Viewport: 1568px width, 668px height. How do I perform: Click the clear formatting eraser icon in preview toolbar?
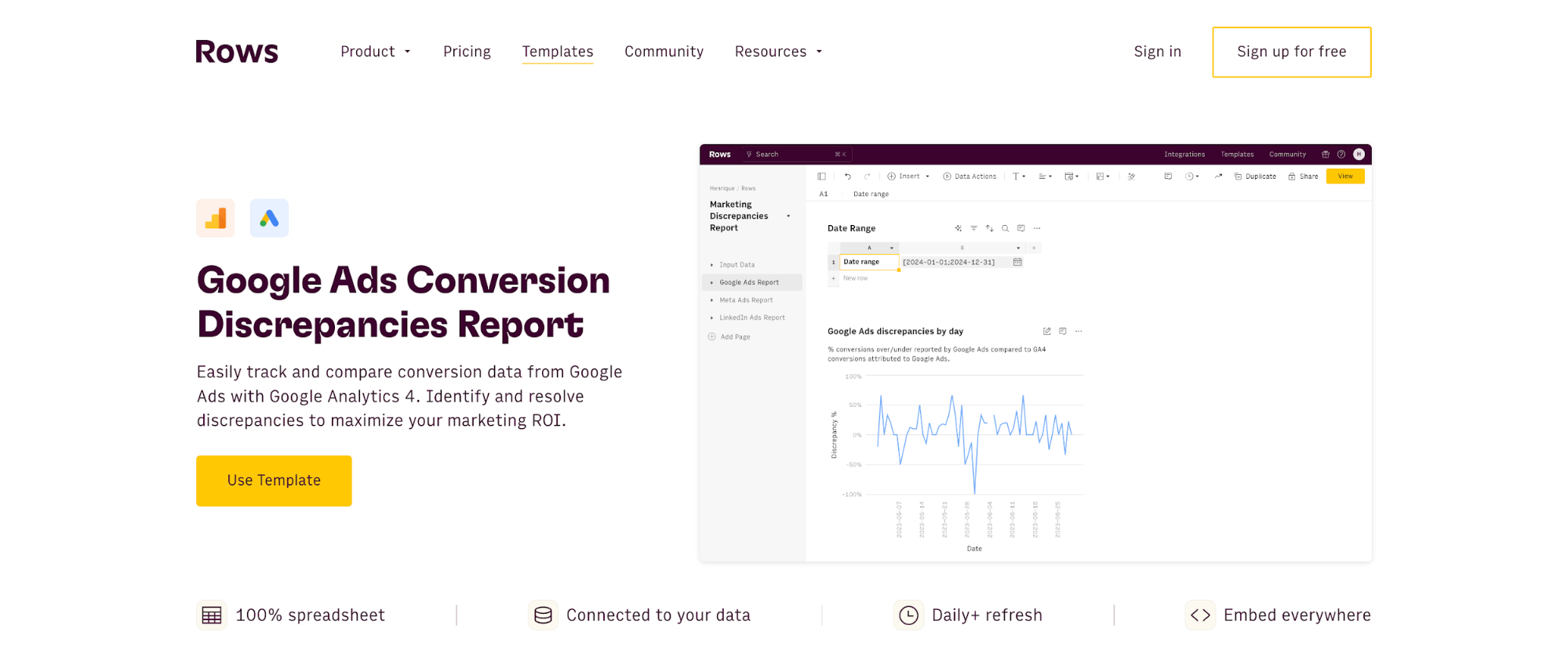pos(1131,176)
